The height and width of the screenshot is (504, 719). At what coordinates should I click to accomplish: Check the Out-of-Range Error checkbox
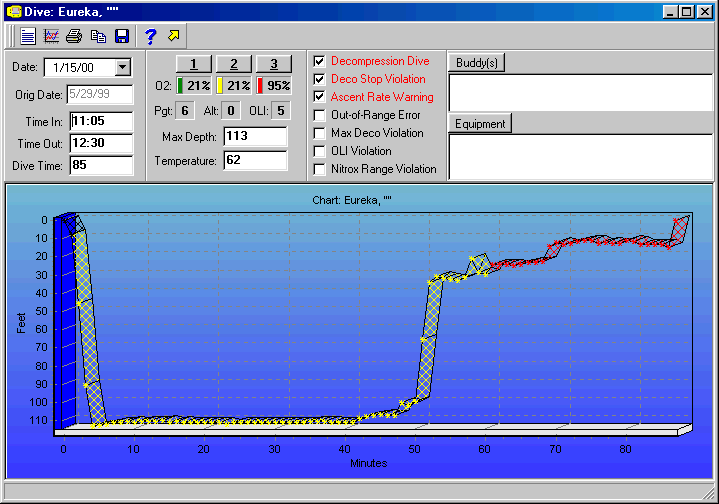[x=319, y=115]
